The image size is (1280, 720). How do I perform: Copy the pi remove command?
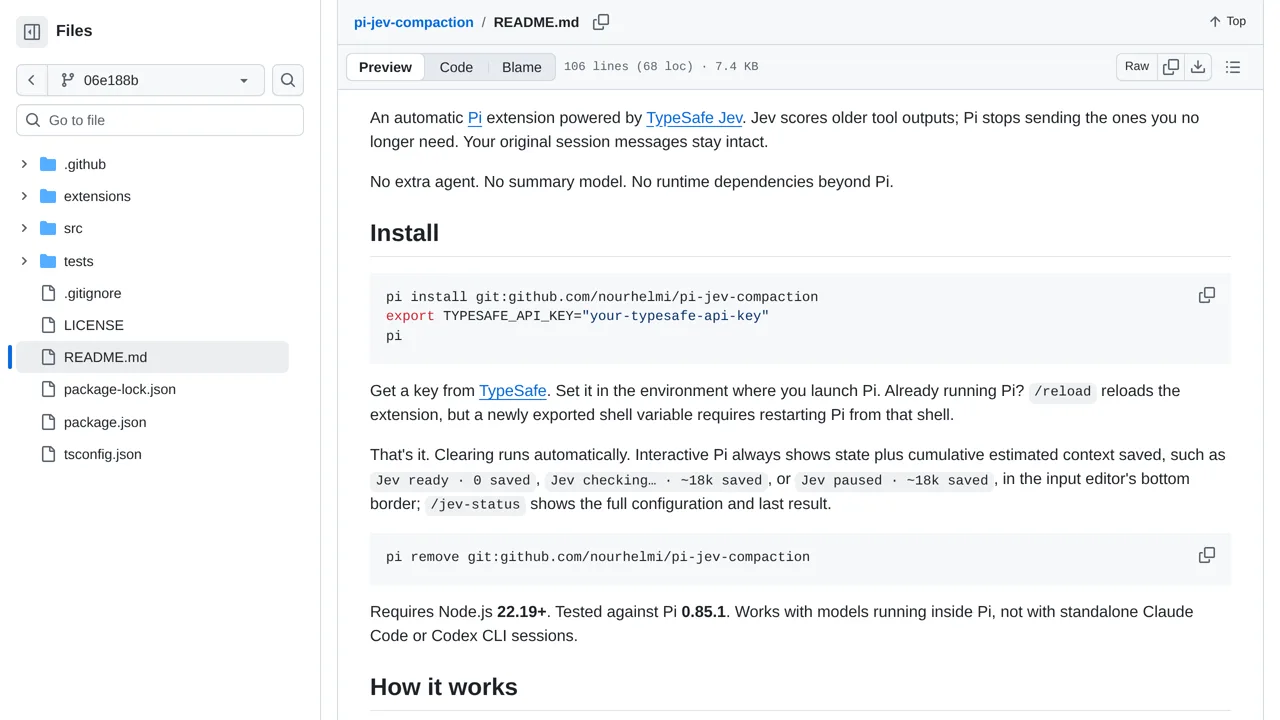[x=1207, y=555]
